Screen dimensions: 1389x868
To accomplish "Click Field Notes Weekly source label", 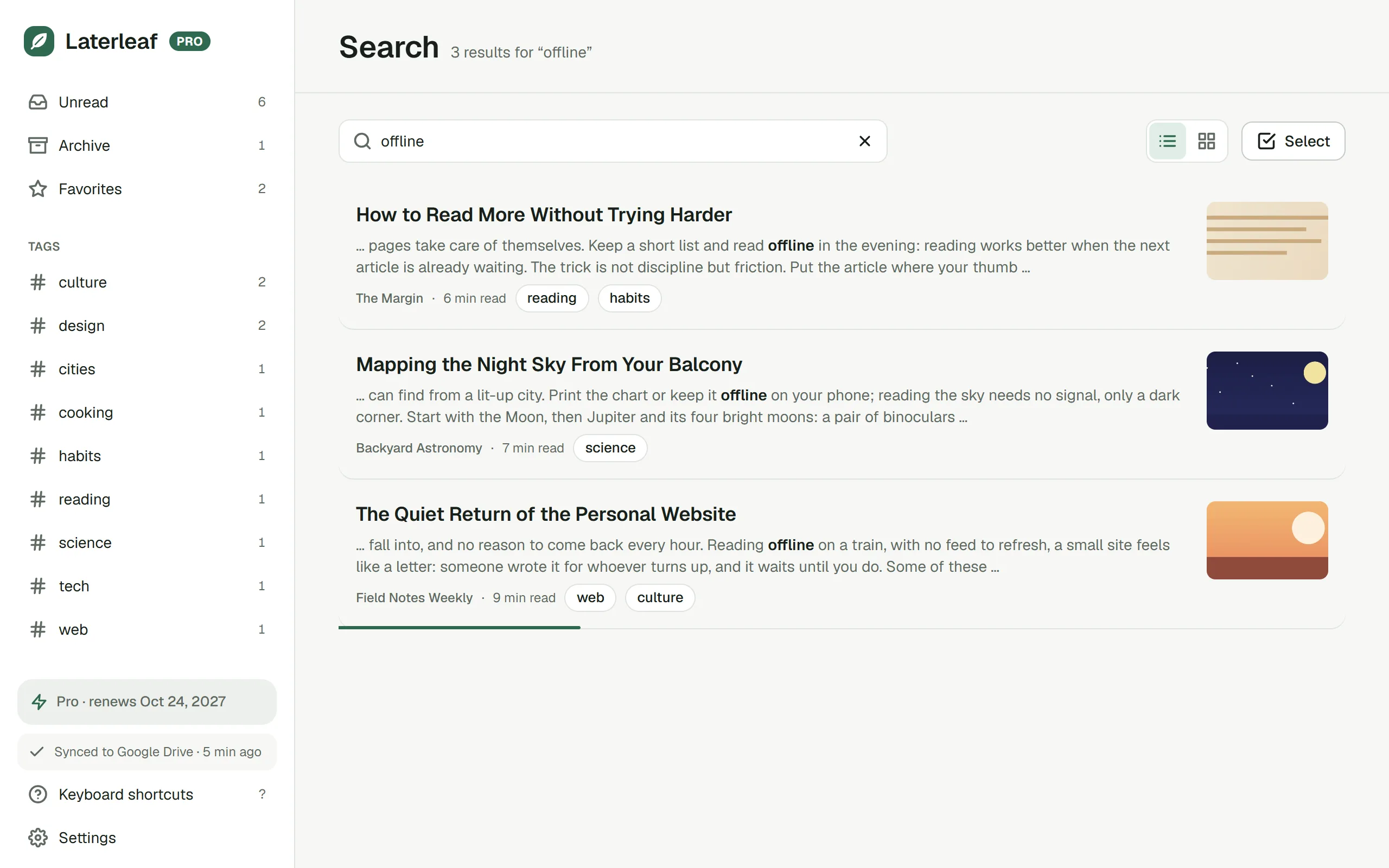I will [x=414, y=598].
